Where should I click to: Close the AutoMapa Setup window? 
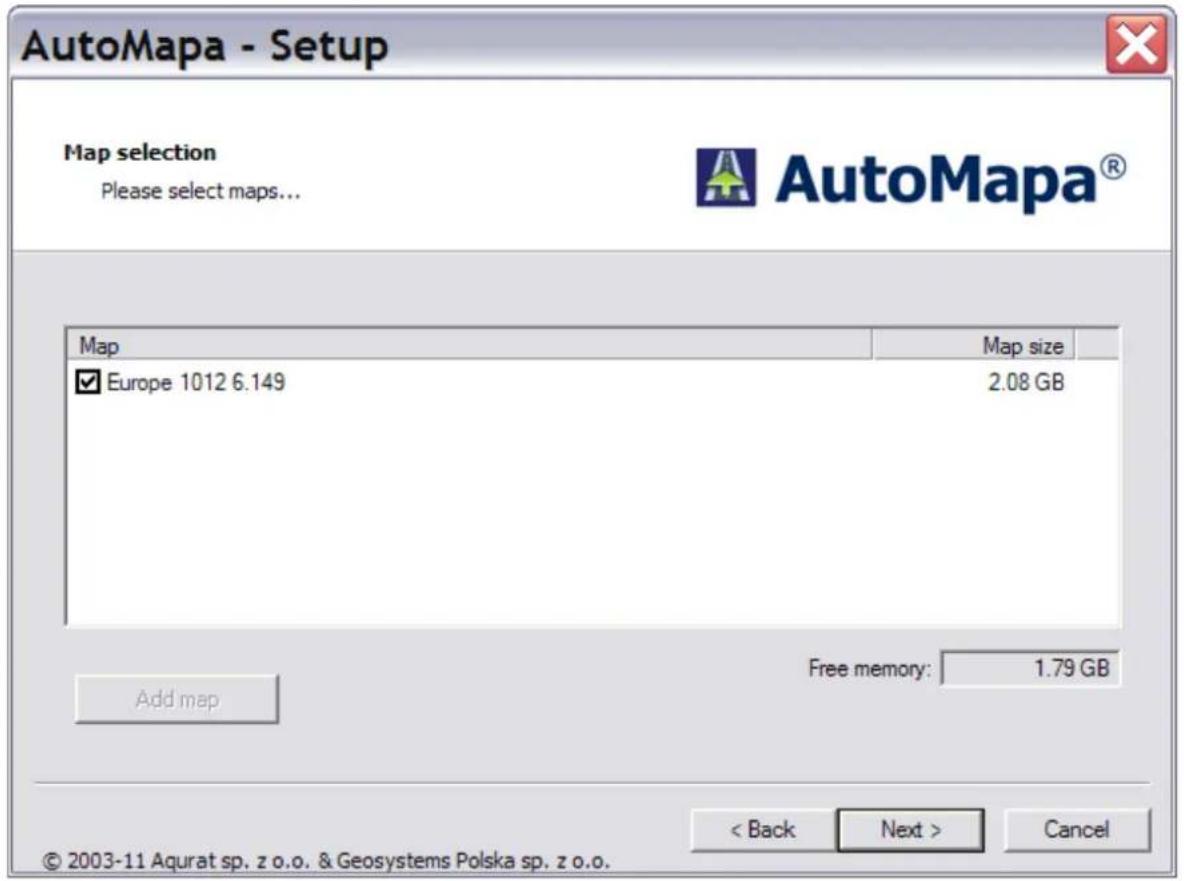[1136, 45]
